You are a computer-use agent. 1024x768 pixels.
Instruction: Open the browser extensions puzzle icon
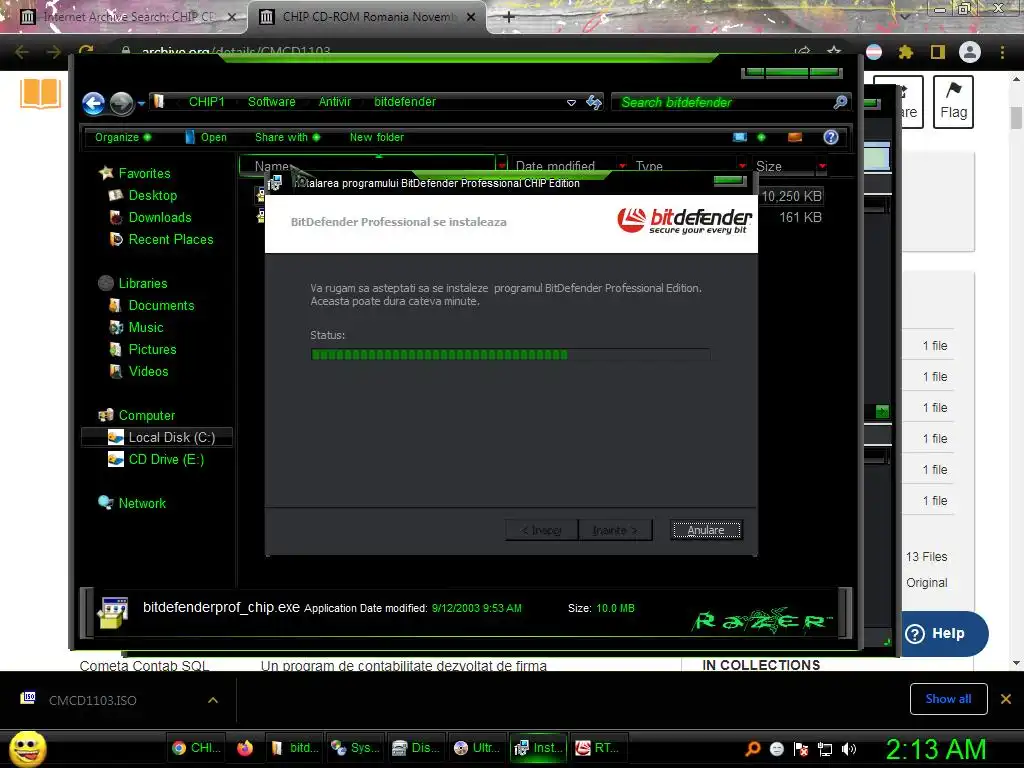(906, 52)
